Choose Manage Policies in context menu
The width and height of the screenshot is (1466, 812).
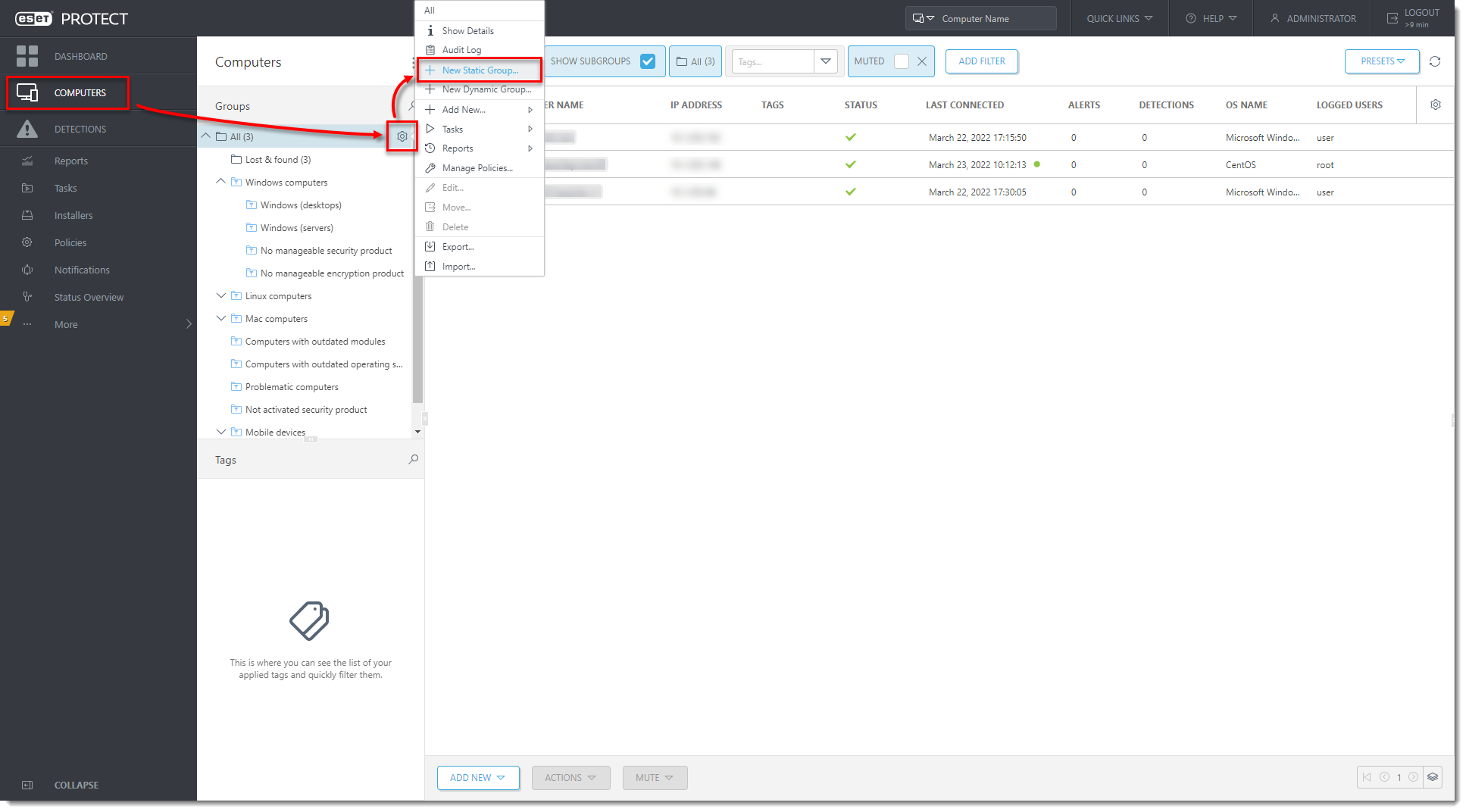477,168
